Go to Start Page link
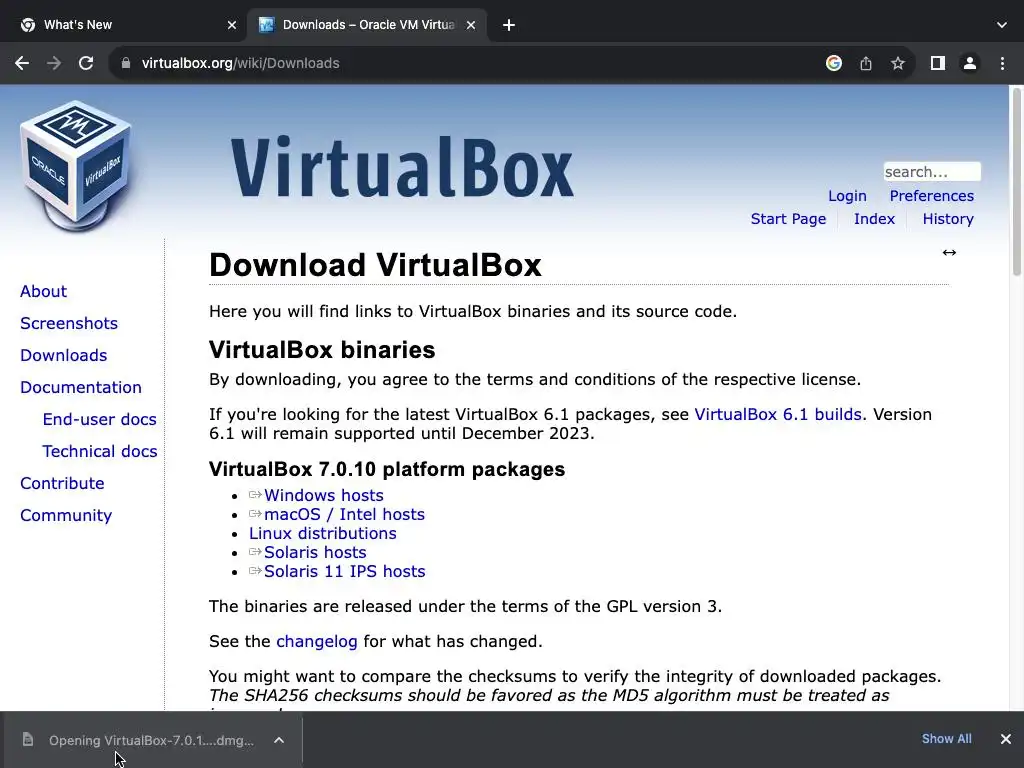This screenshot has height=768, width=1024. (788, 219)
